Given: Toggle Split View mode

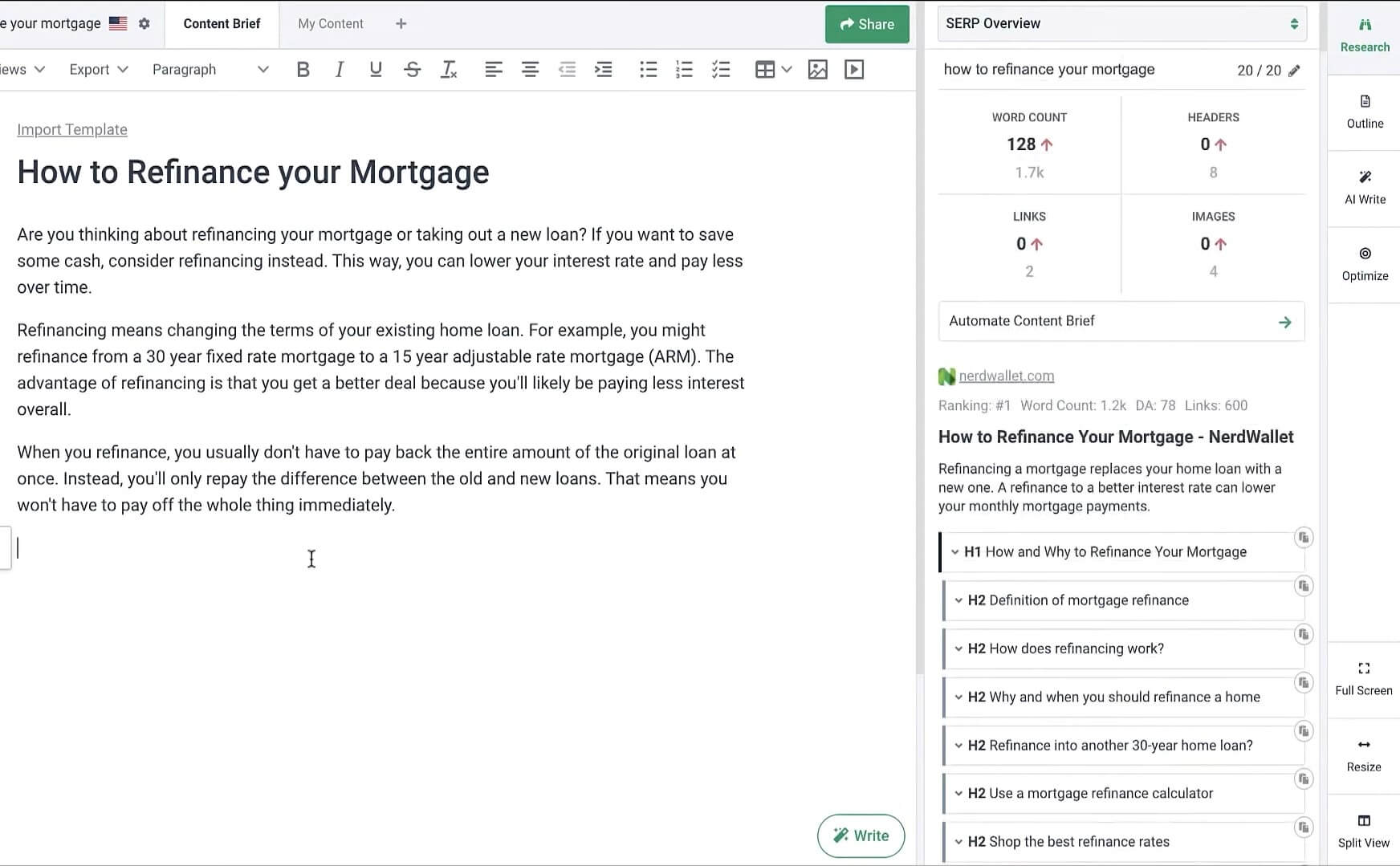Looking at the screenshot, I should [x=1363, y=831].
